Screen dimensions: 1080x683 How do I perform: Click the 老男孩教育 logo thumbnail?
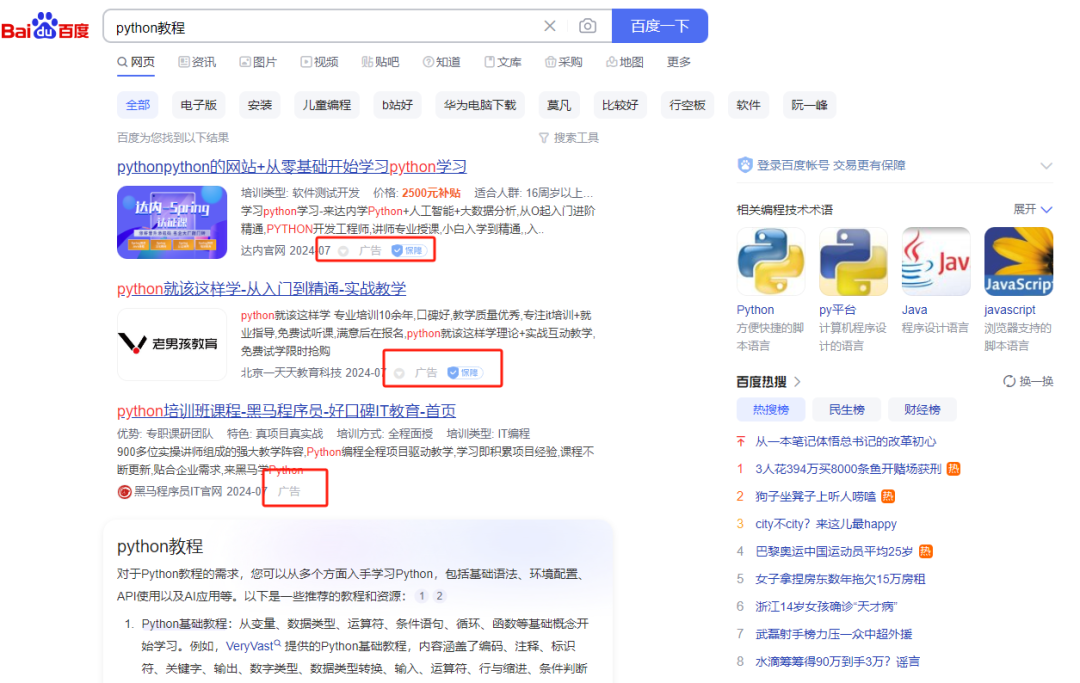pyautogui.click(x=172, y=344)
